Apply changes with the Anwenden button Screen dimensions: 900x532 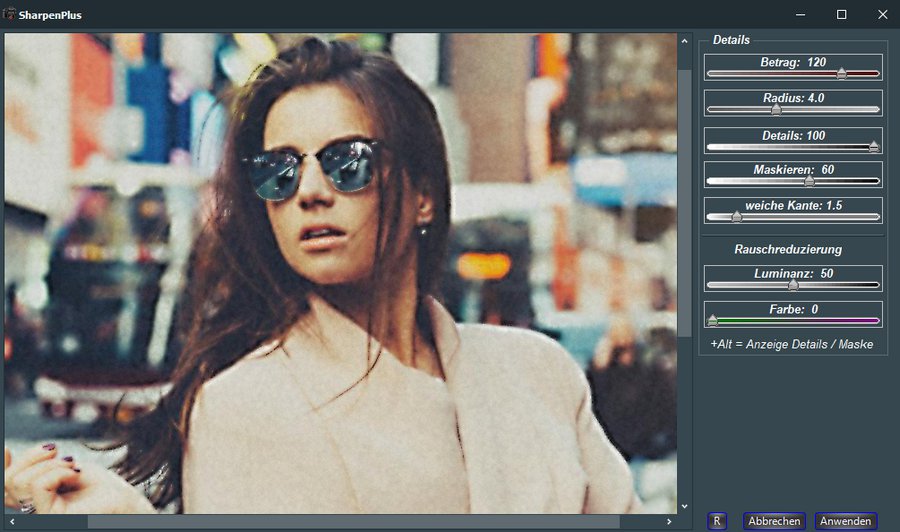click(845, 521)
